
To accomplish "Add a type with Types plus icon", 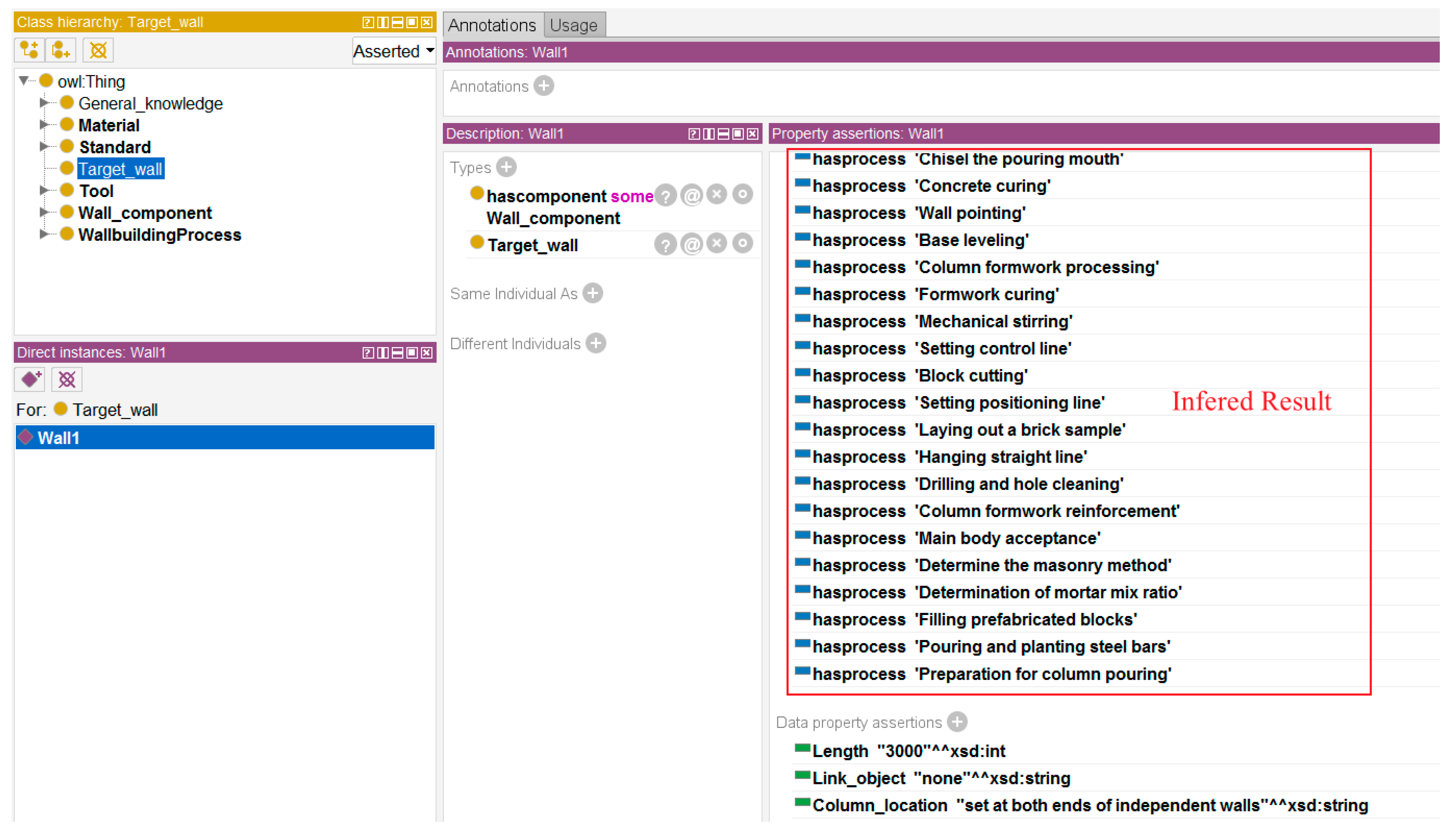I will [x=506, y=168].
